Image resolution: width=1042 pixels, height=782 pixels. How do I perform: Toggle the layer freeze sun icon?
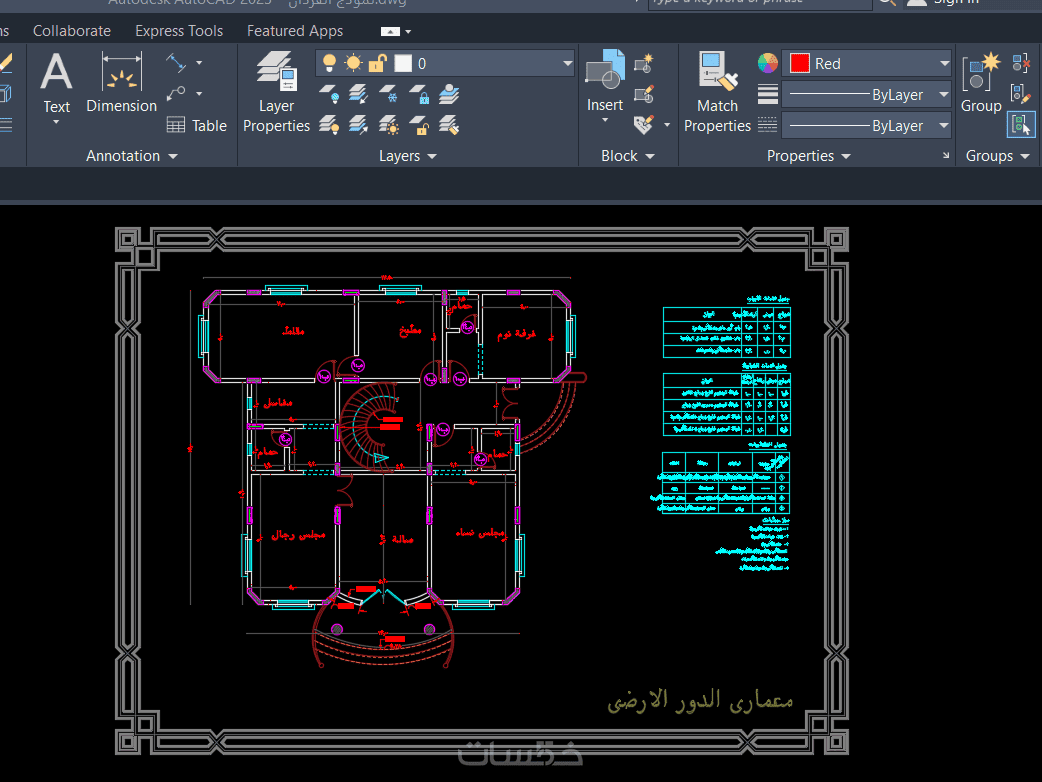354,63
